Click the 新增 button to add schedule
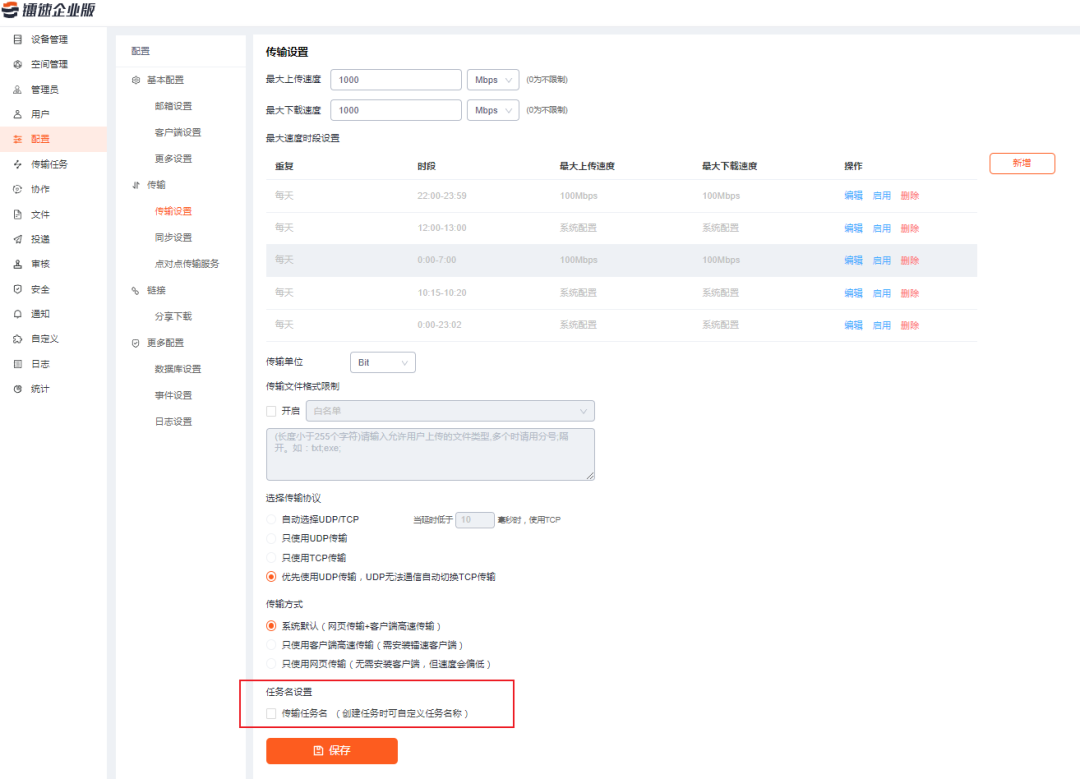The height and width of the screenshot is (779, 1080). [x=1022, y=163]
